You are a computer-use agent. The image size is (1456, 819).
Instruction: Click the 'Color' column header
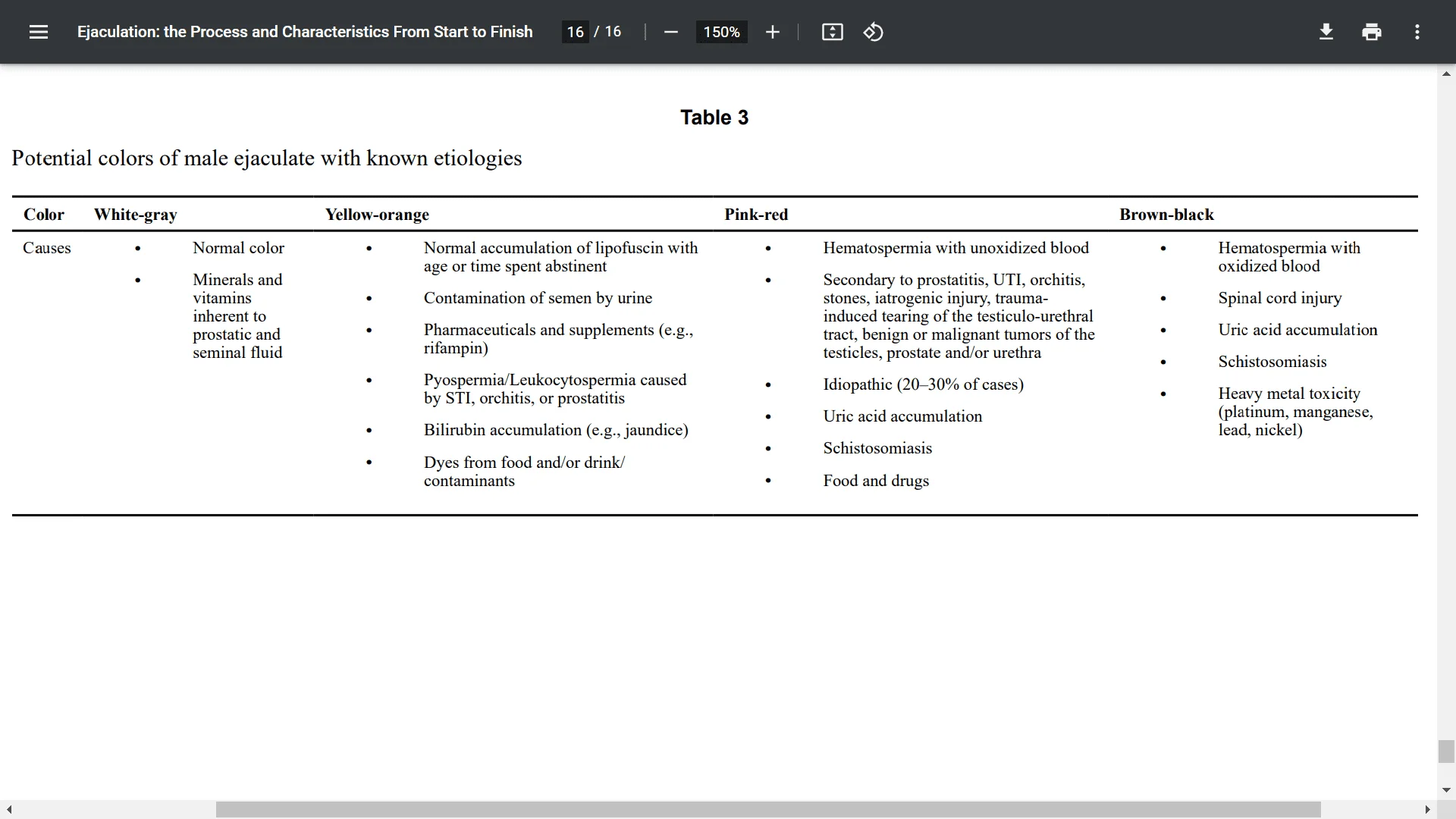44,215
